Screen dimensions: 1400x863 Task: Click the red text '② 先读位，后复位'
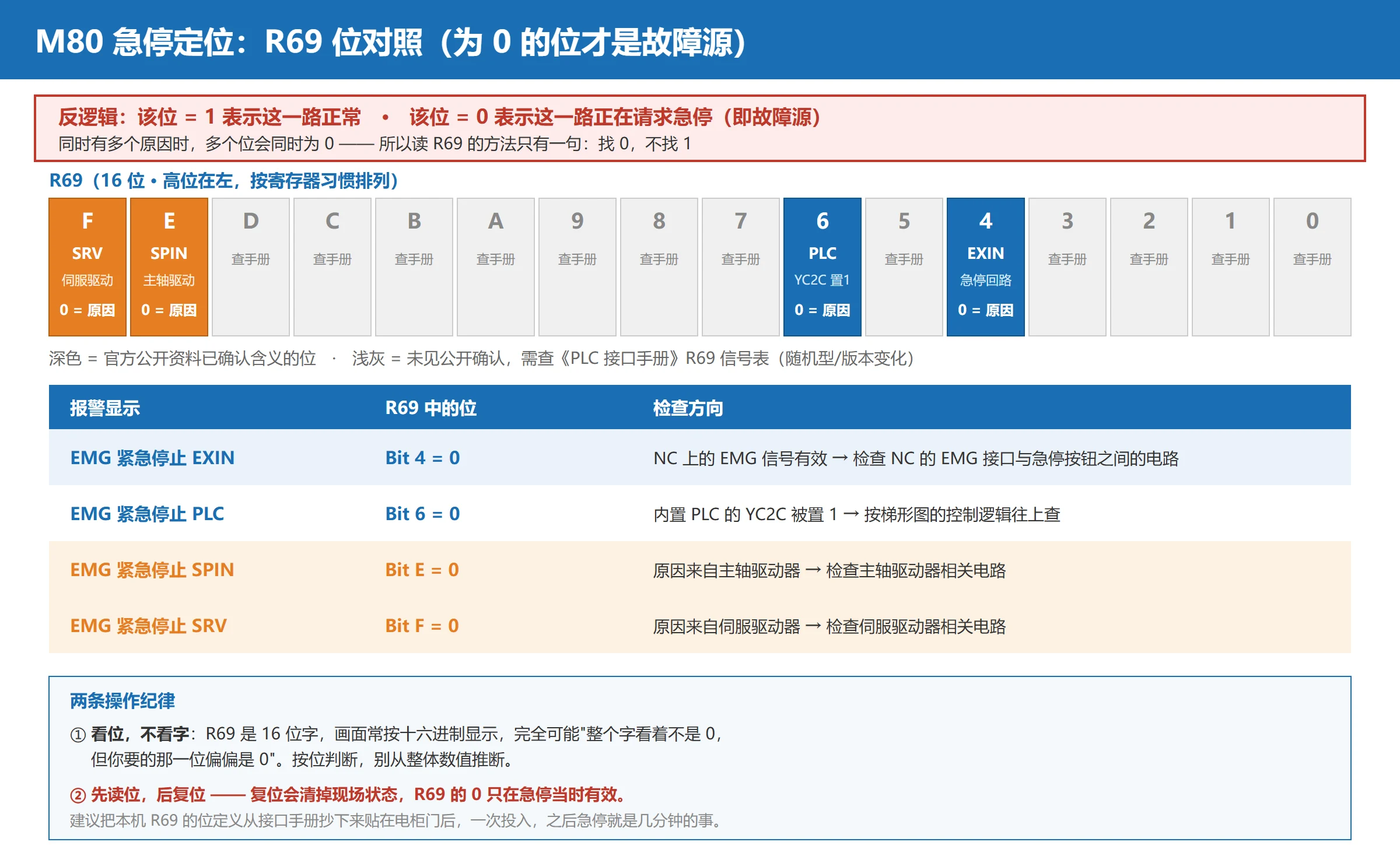tap(138, 794)
